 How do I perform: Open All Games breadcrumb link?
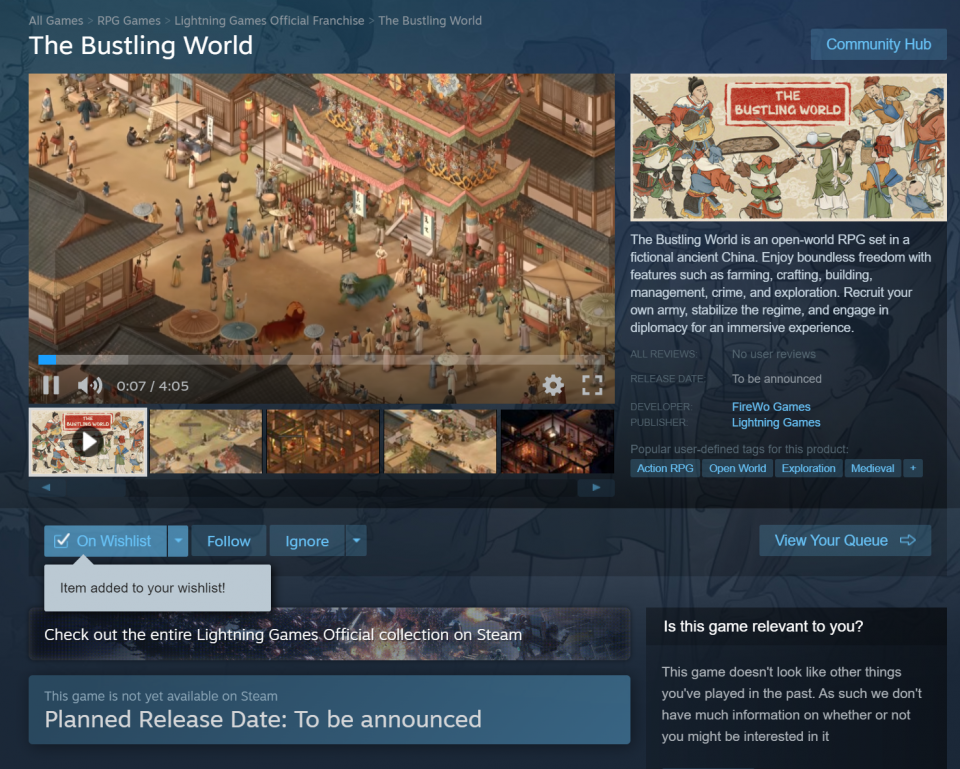(x=56, y=20)
